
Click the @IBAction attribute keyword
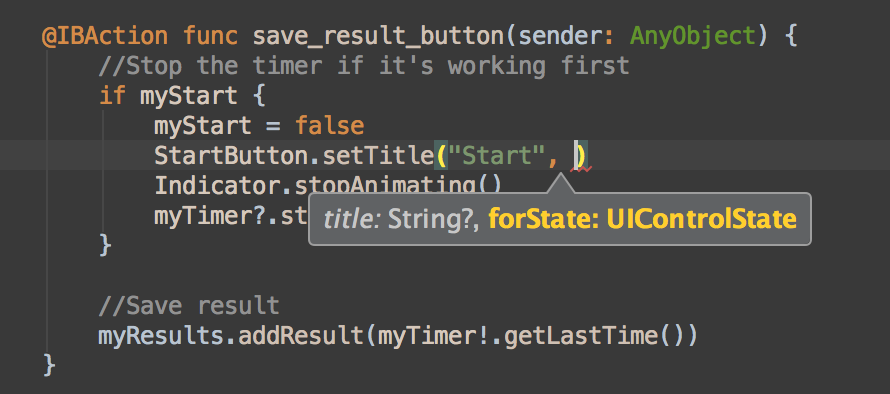pyautogui.click(x=105, y=36)
